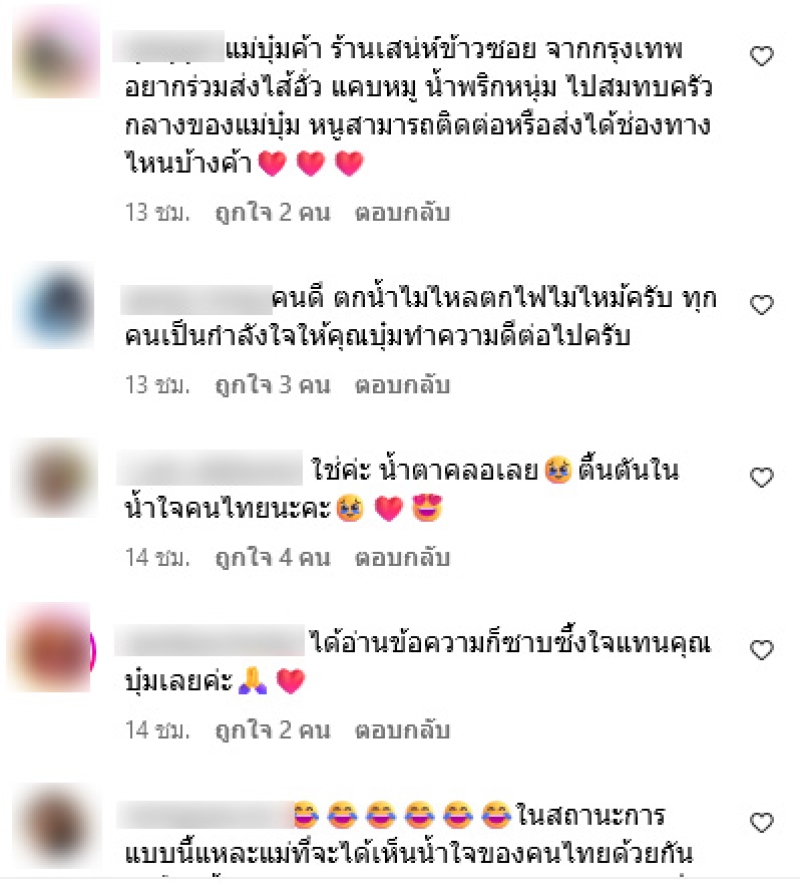Image resolution: width=800 pixels, height=887 pixels.
Task: Open third commenter's profile avatar
Action: pyautogui.click(x=54, y=478)
